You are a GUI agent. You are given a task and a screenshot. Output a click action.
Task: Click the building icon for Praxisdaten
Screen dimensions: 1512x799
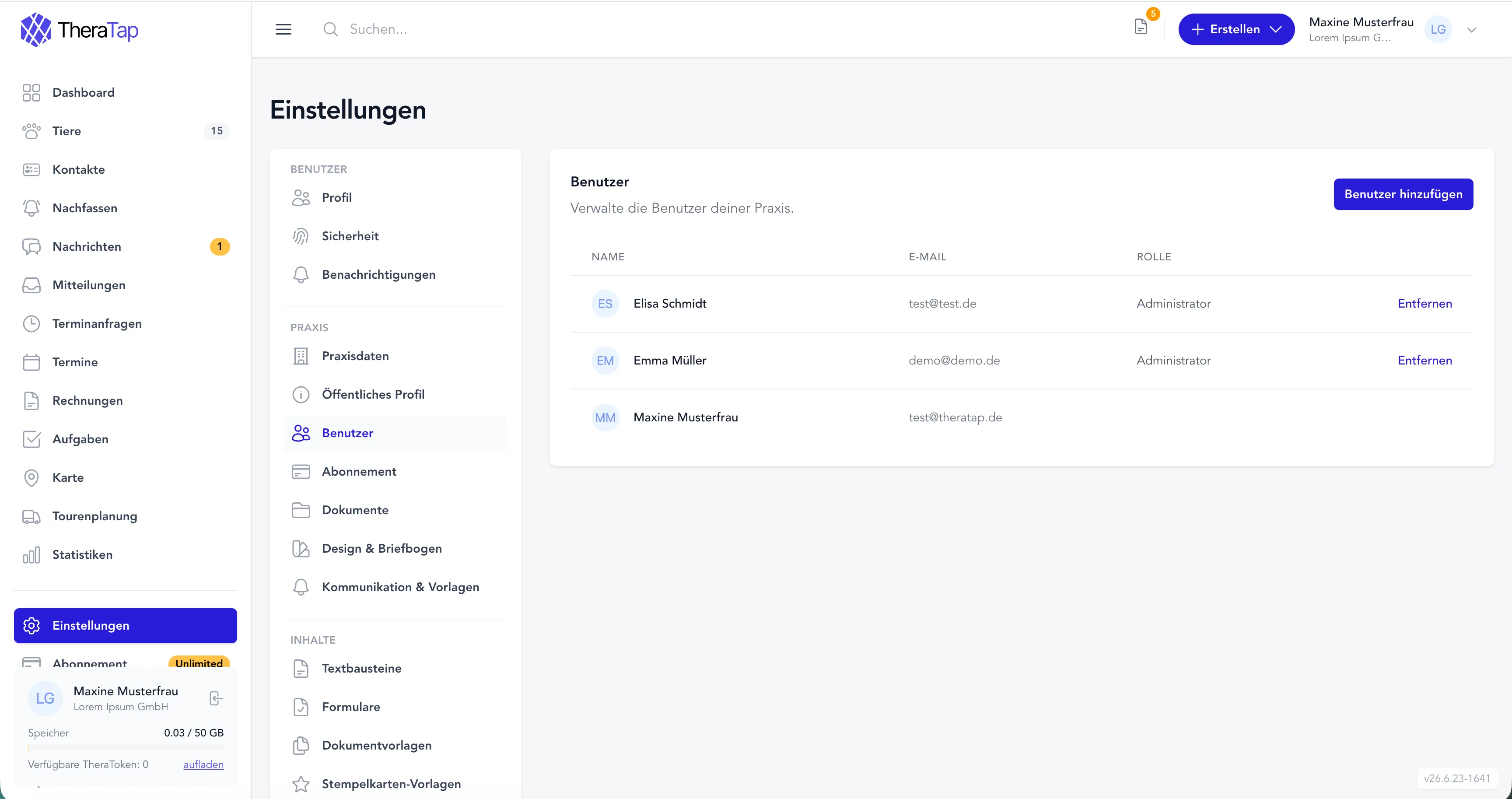point(301,356)
